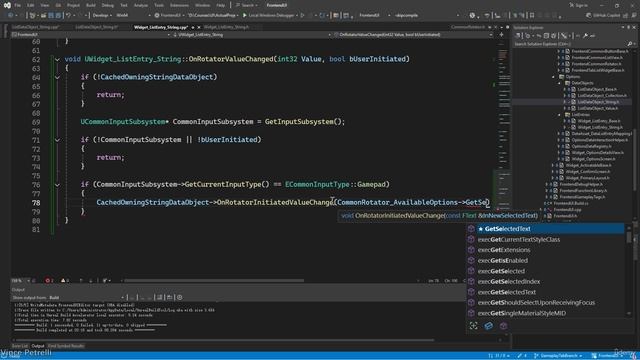The image size is (640, 360).
Task: Click Sign in link
Action: pyautogui.click(x=579, y=5)
